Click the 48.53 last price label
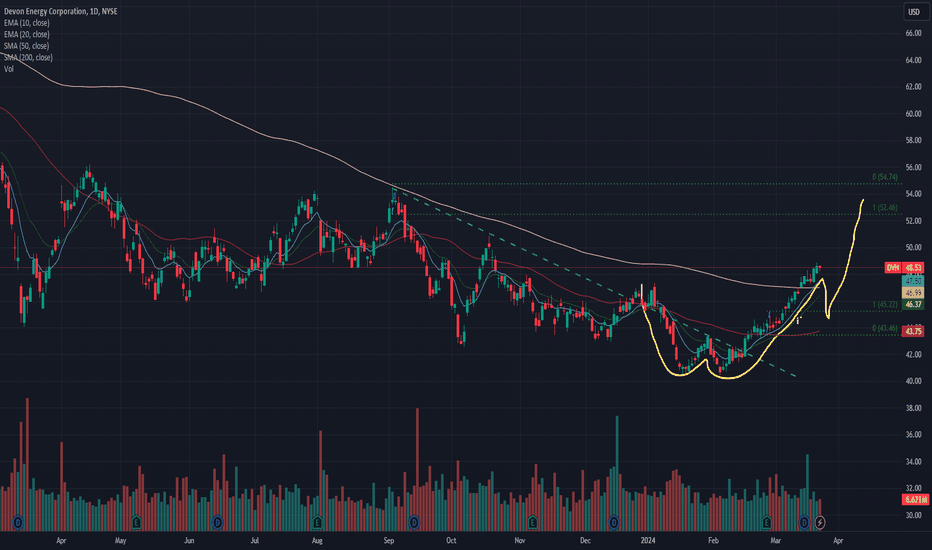Image resolution: width=932 pixels, height=550 pixels. tap(914, 268)
